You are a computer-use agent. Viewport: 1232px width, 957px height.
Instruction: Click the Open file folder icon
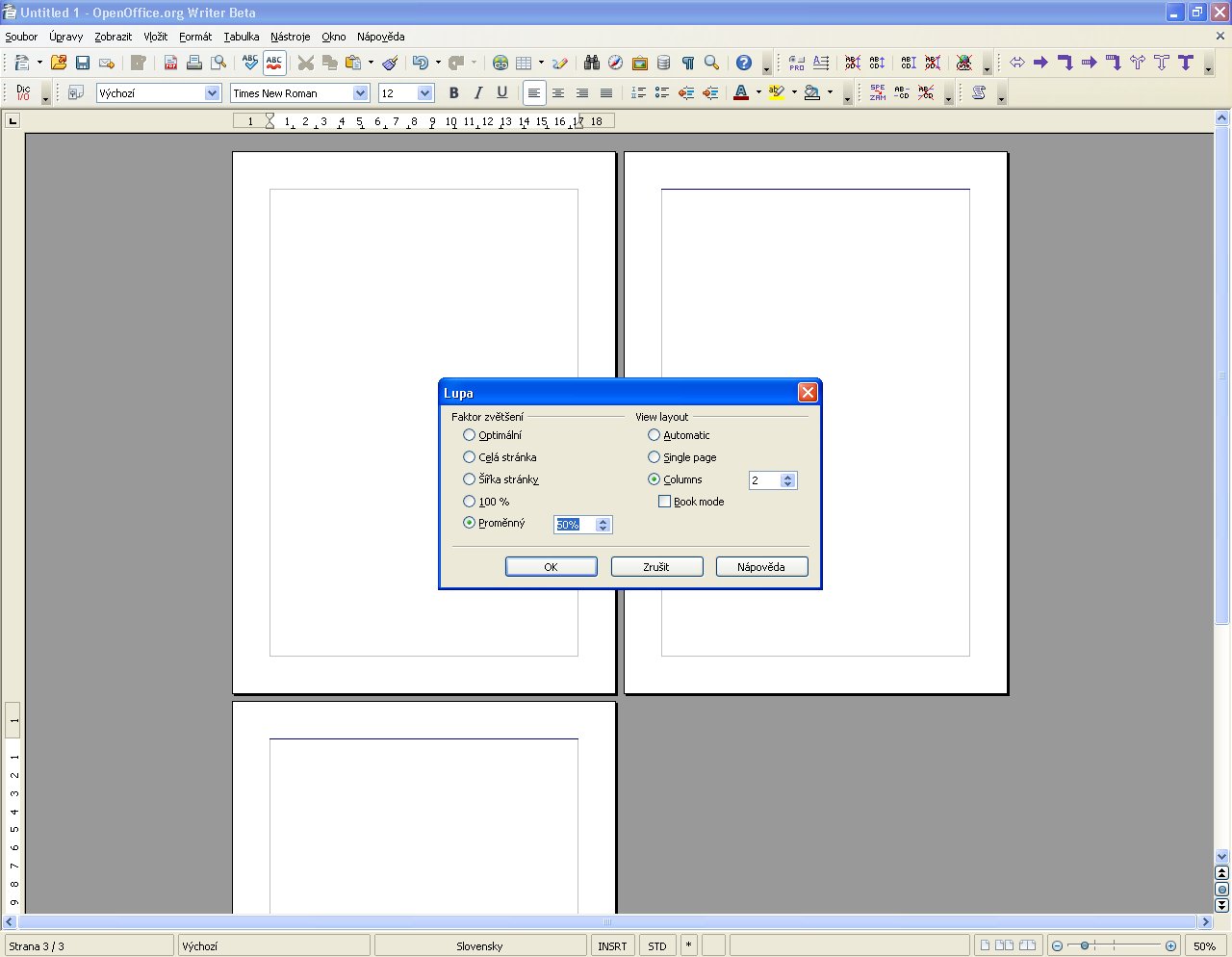pyautogui.click(x=59, y=63)
